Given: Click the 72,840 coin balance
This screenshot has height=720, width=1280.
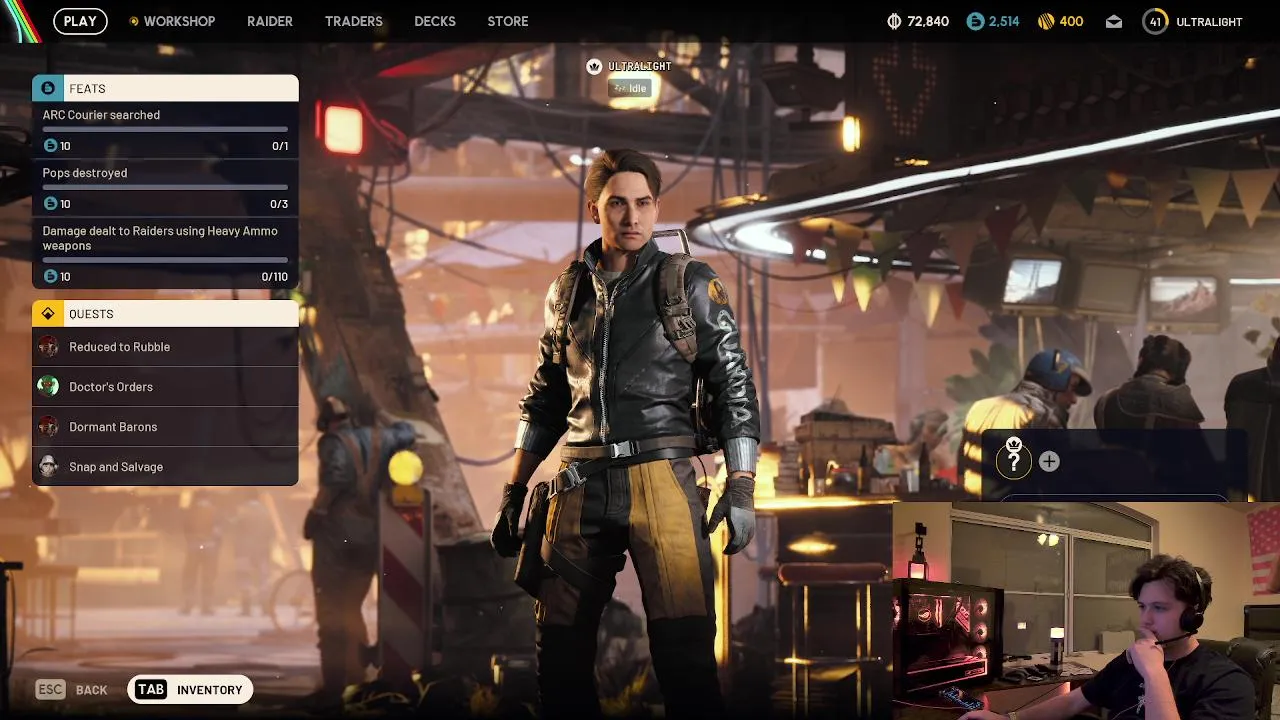Looking at the screenshot, I should (928, 21).
